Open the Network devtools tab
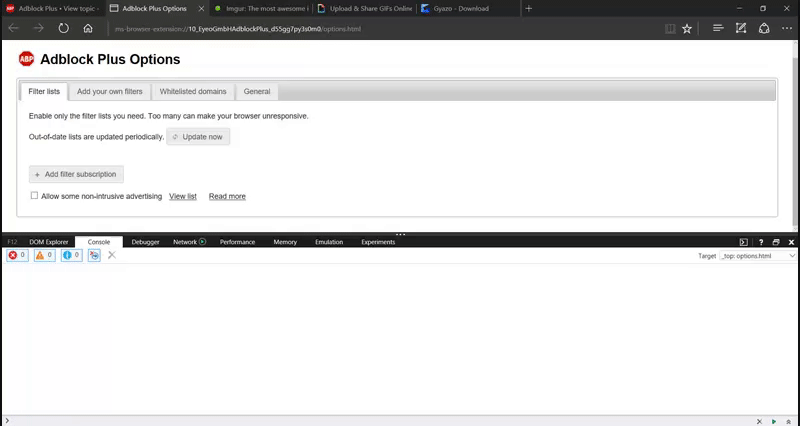The width and height of the screenshot is (800, 426). tap(185, 242)
